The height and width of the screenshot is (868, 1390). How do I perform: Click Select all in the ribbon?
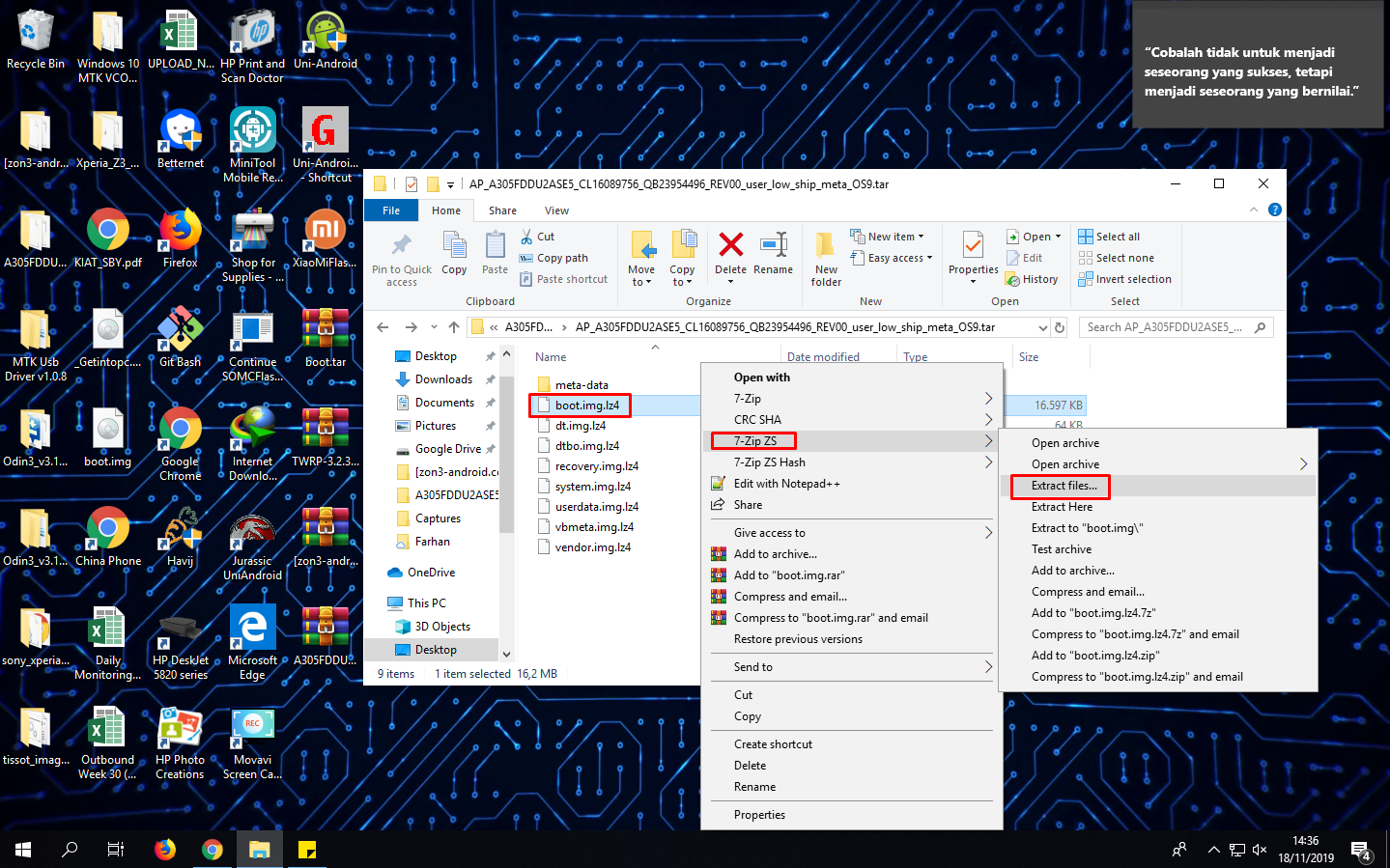1109,237
